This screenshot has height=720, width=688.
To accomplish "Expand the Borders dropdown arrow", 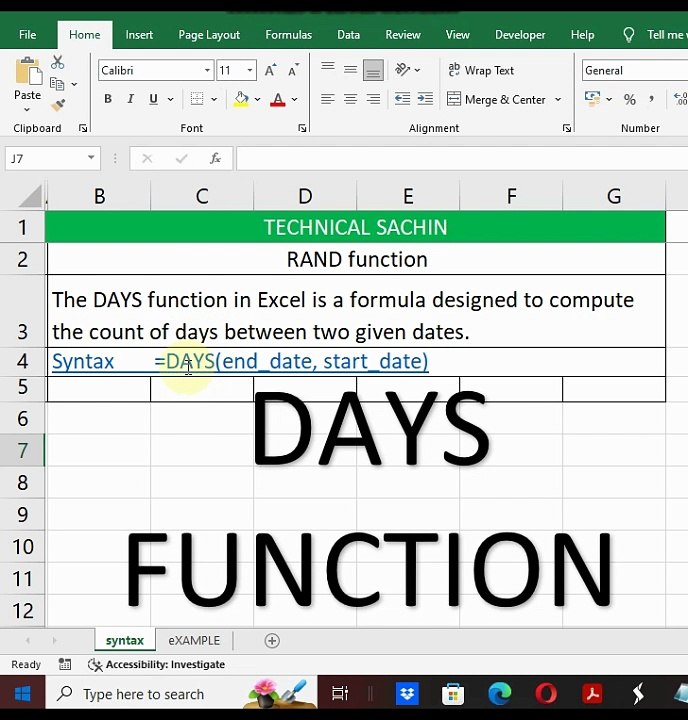I will click(x=214, y=99).
